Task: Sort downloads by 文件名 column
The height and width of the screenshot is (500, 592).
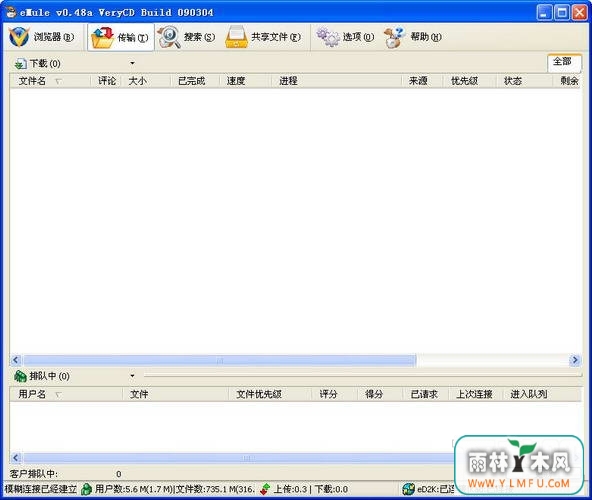Action: coord(50,81)
